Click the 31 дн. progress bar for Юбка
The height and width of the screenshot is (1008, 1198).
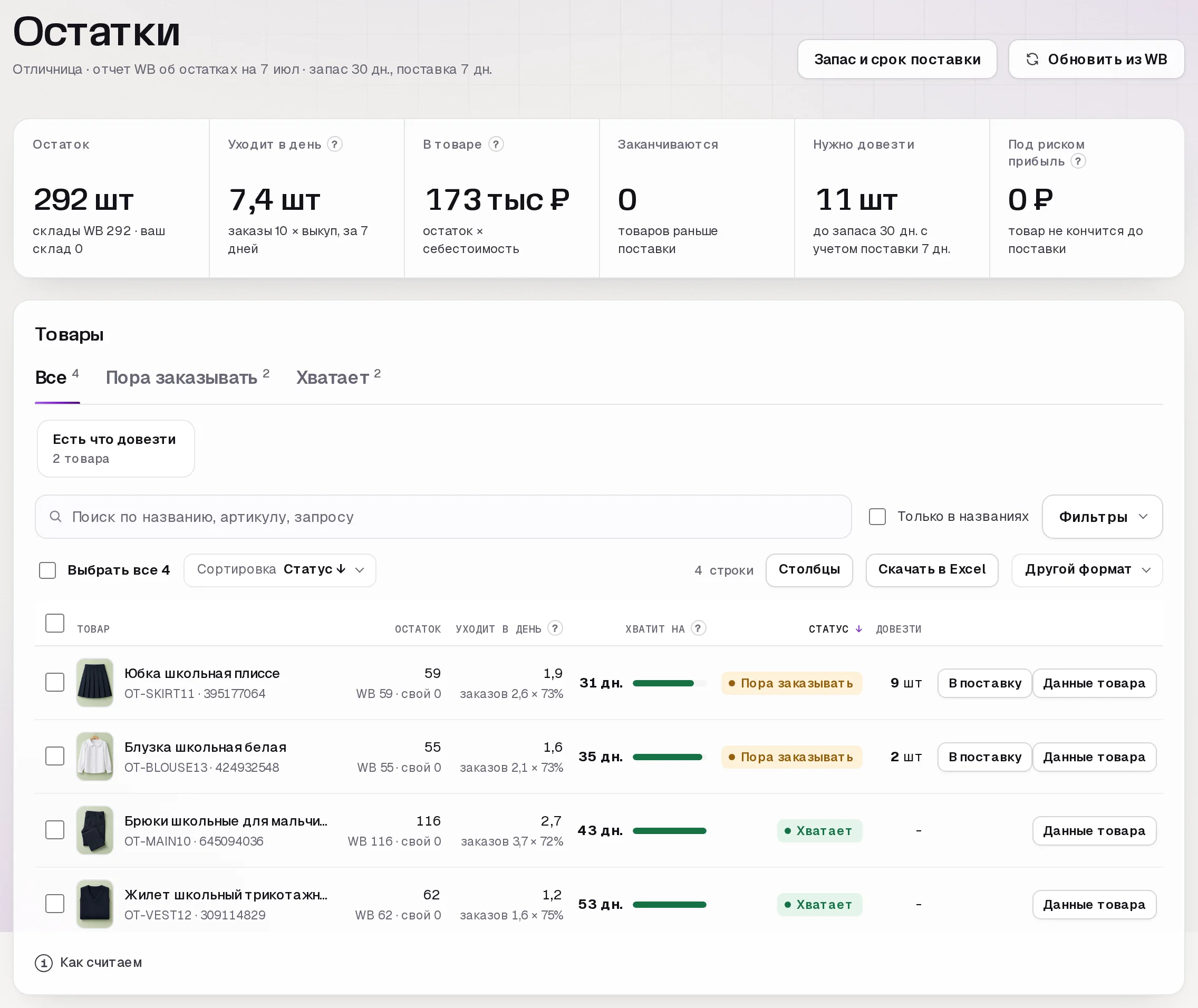coord(669,683)
